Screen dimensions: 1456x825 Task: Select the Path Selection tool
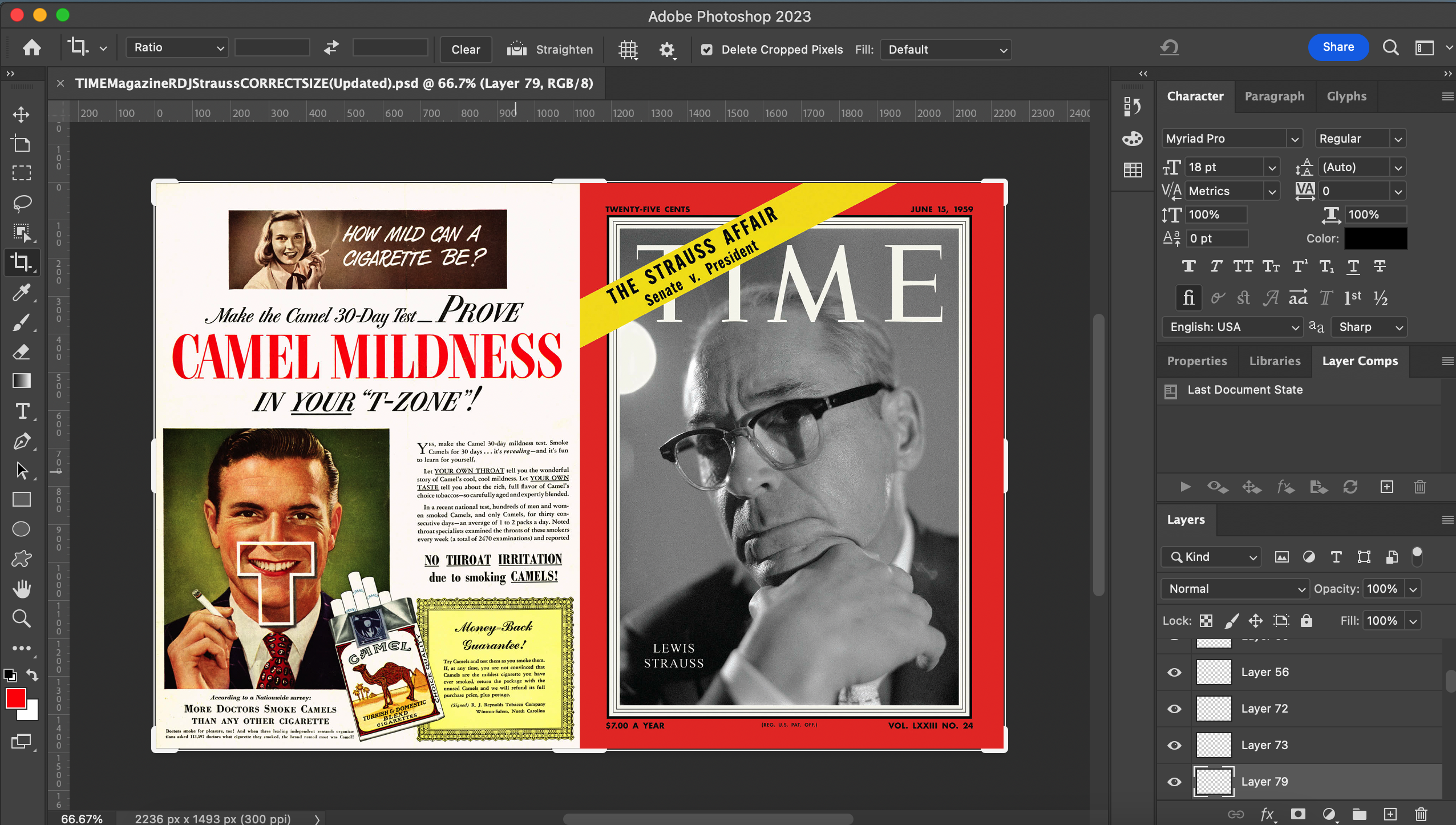point(22,470)
